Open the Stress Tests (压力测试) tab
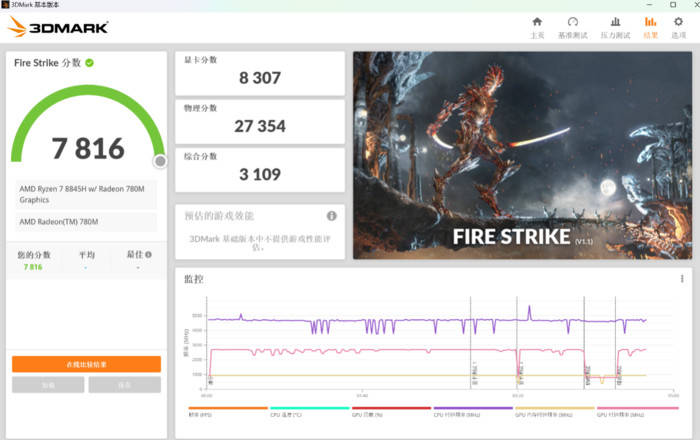The image size is (700, 440). pos(615,28)
